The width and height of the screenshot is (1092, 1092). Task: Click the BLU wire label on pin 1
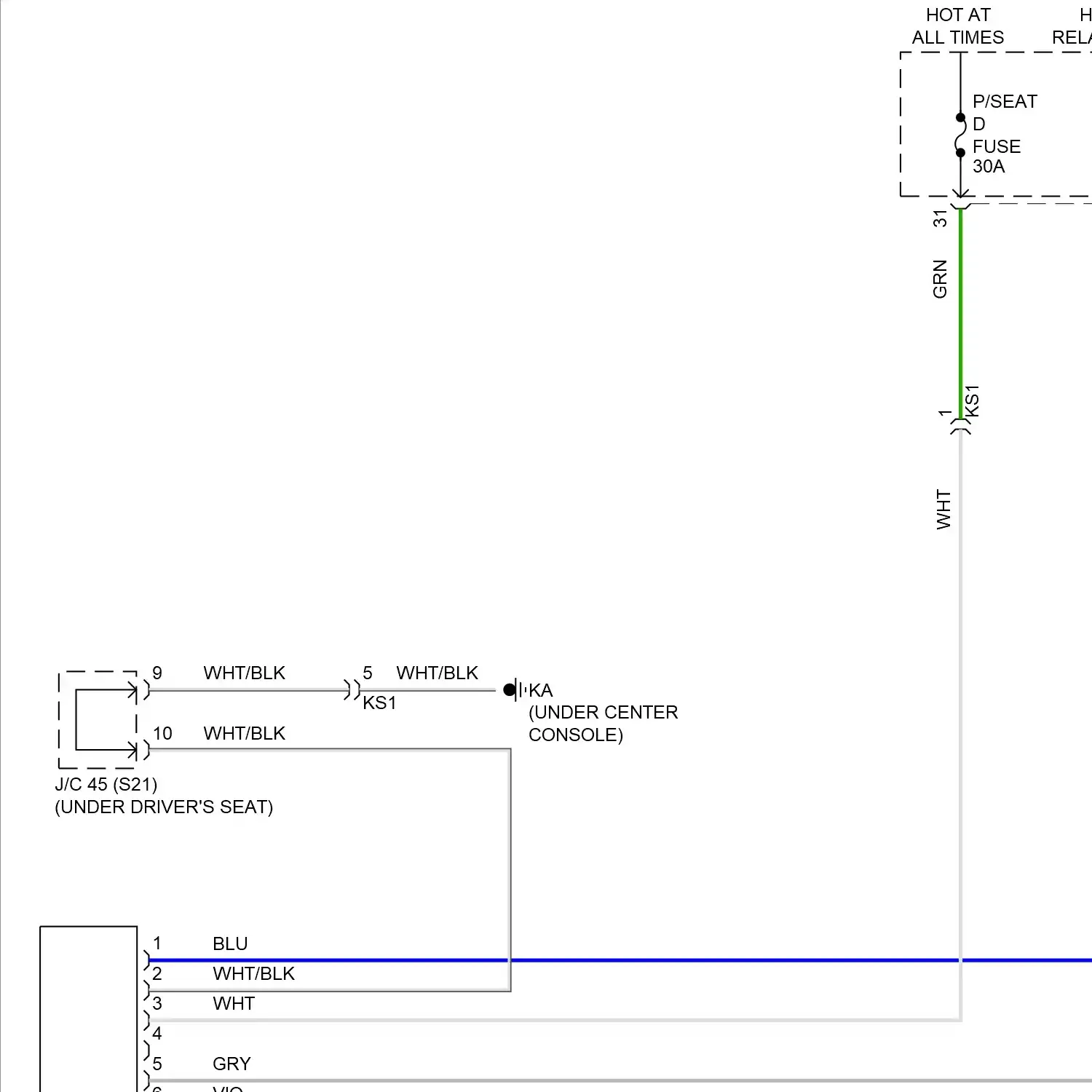[x=230, y=943]
